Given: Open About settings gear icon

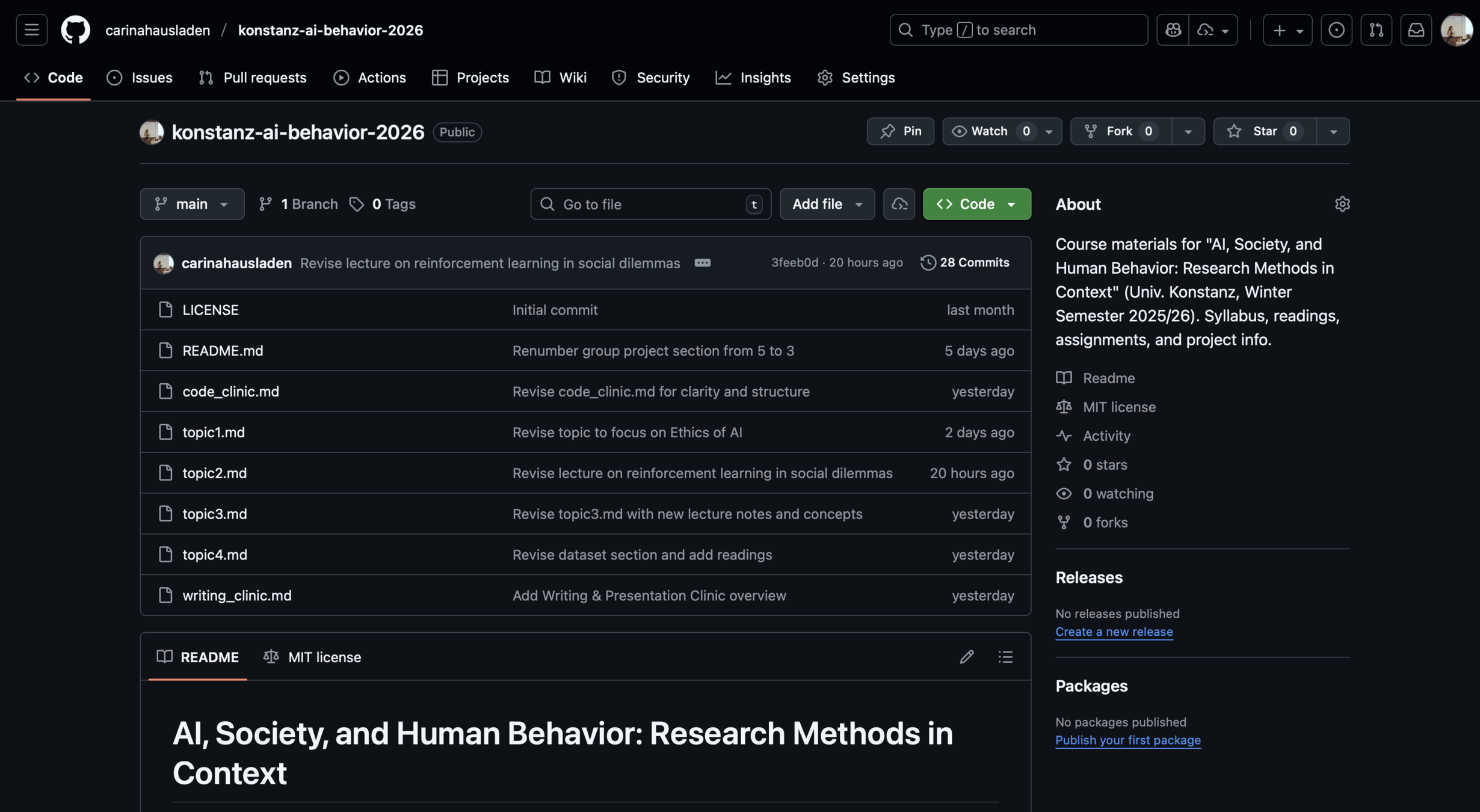Looking at the screenshot, I should point(1342,205).
